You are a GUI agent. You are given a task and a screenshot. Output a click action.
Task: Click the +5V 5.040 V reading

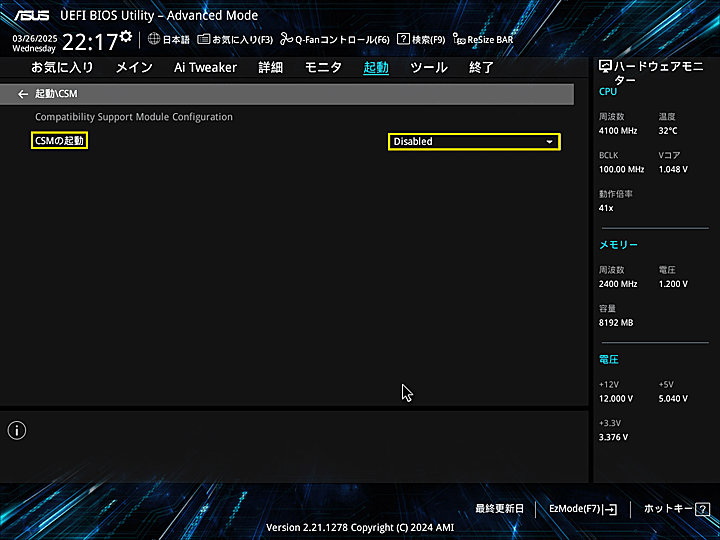pyautogui.click(x=673, y=399)
